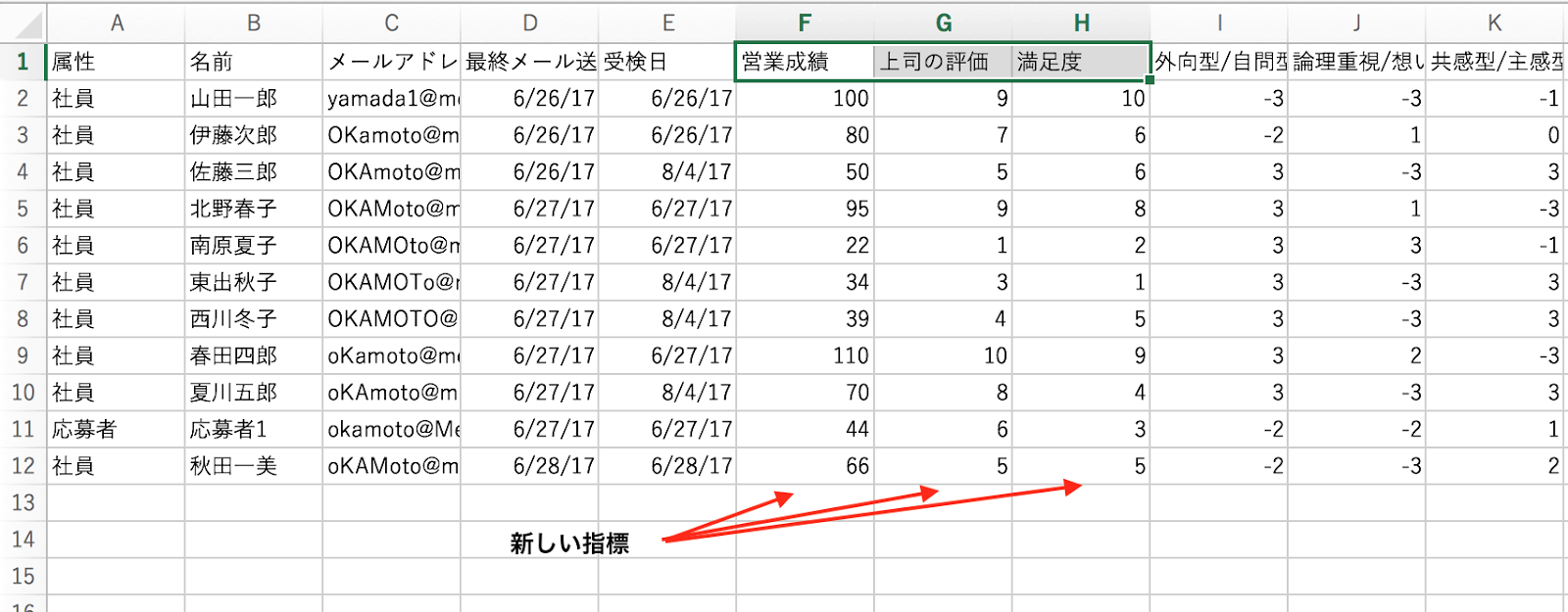The height and width of the screenshot is (612, 1568).
Task: Click the 共感型/主感型 header cell
Action: coord(1495,62)
